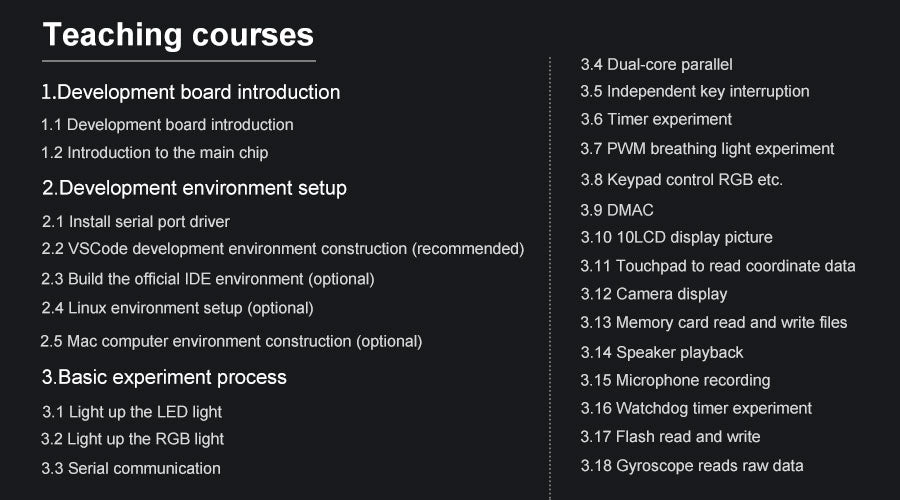Open 3.16 Watchdog timer experiment
Viewport: 900px width, 500px height.
click(696, 408)
